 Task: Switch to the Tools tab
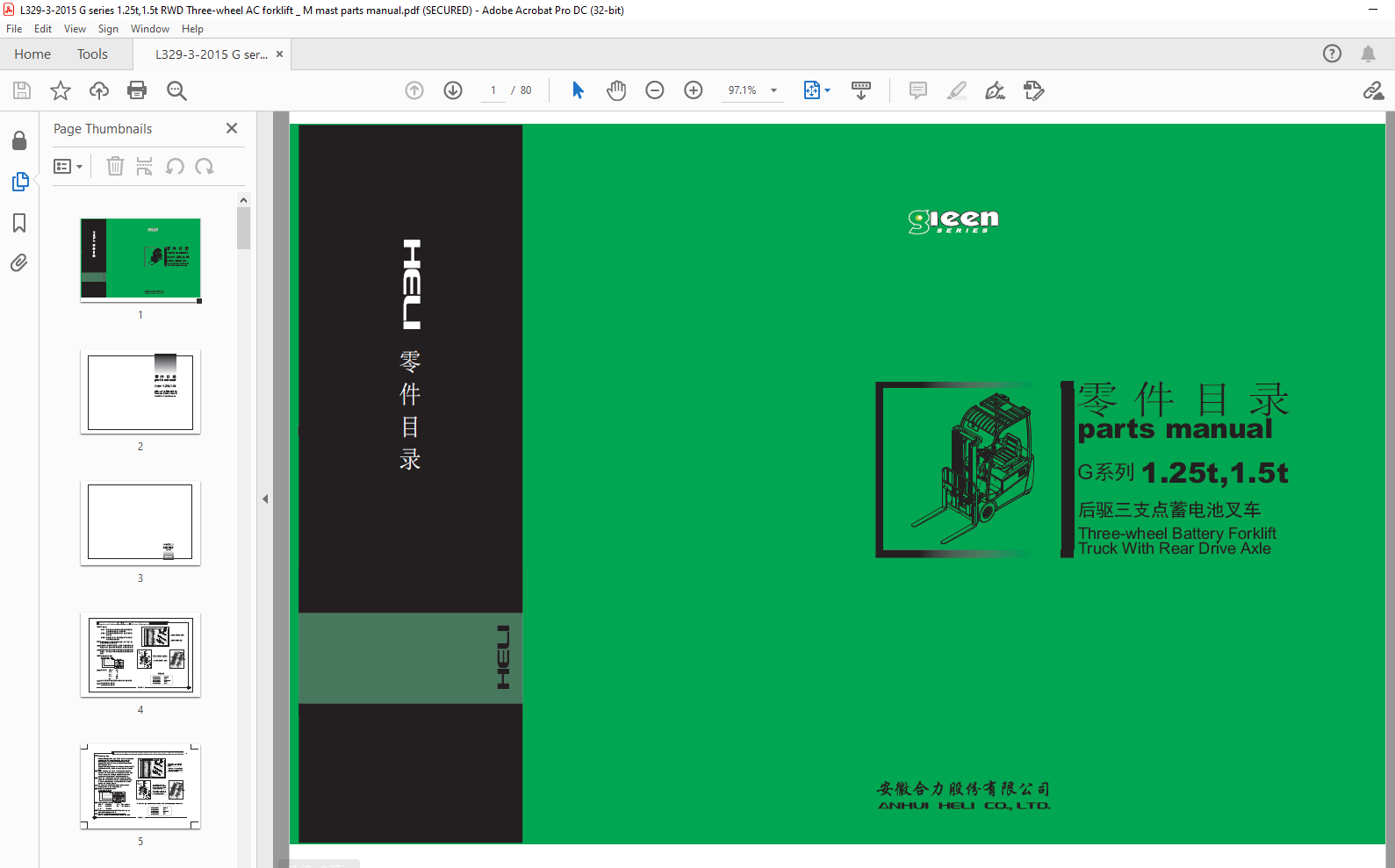coord(92,54)
